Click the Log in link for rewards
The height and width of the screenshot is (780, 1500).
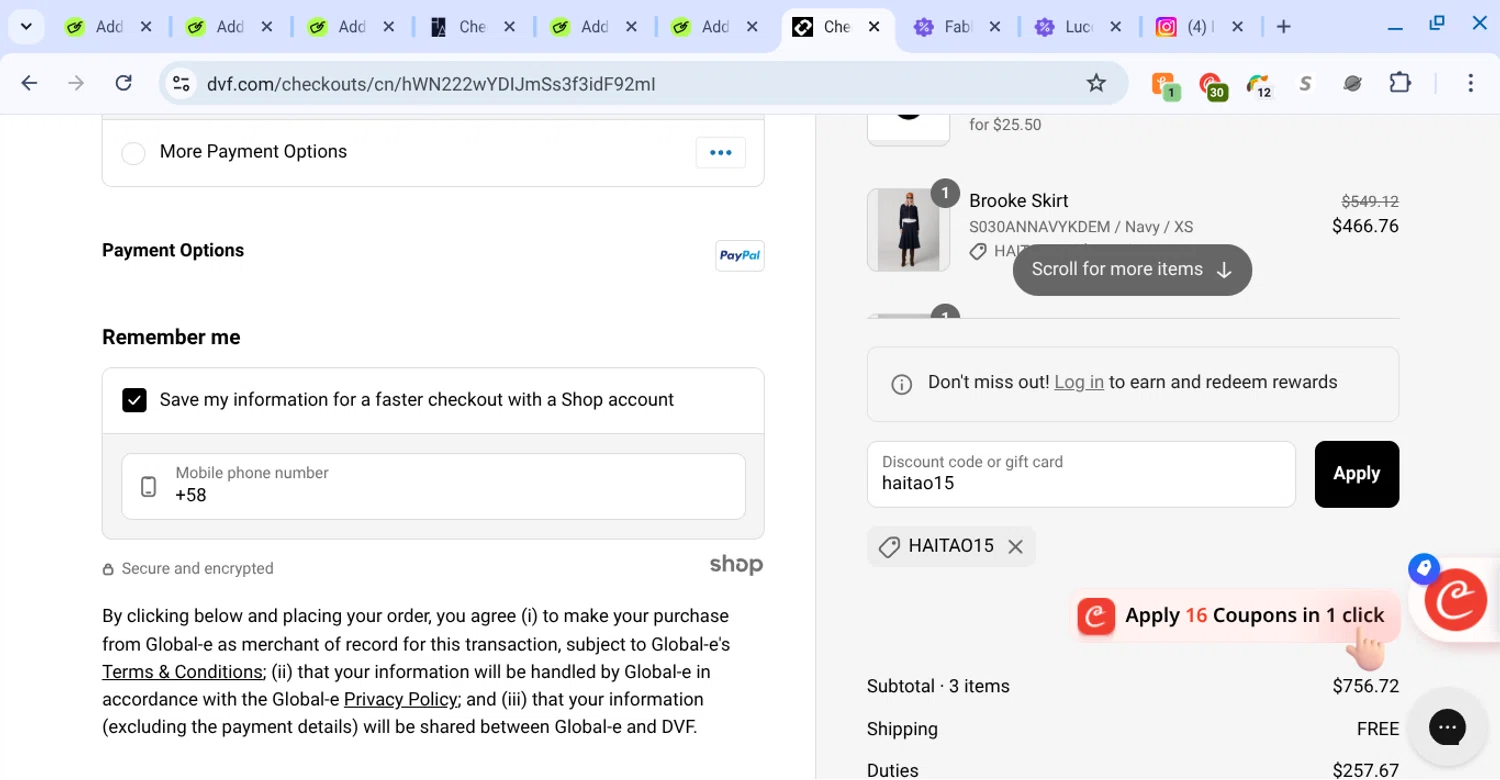coord(1079,382)
